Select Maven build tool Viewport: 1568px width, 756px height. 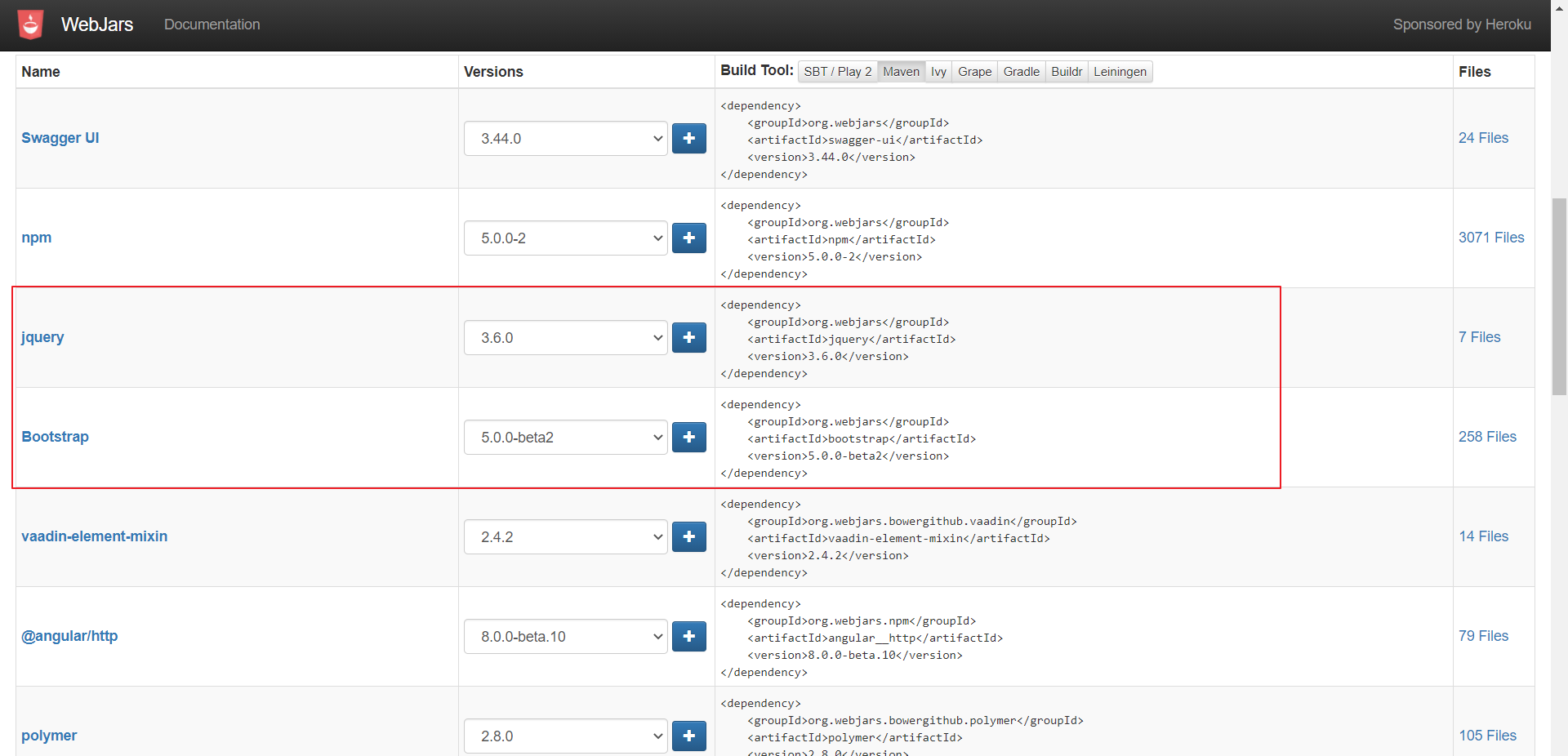[902, 72]
